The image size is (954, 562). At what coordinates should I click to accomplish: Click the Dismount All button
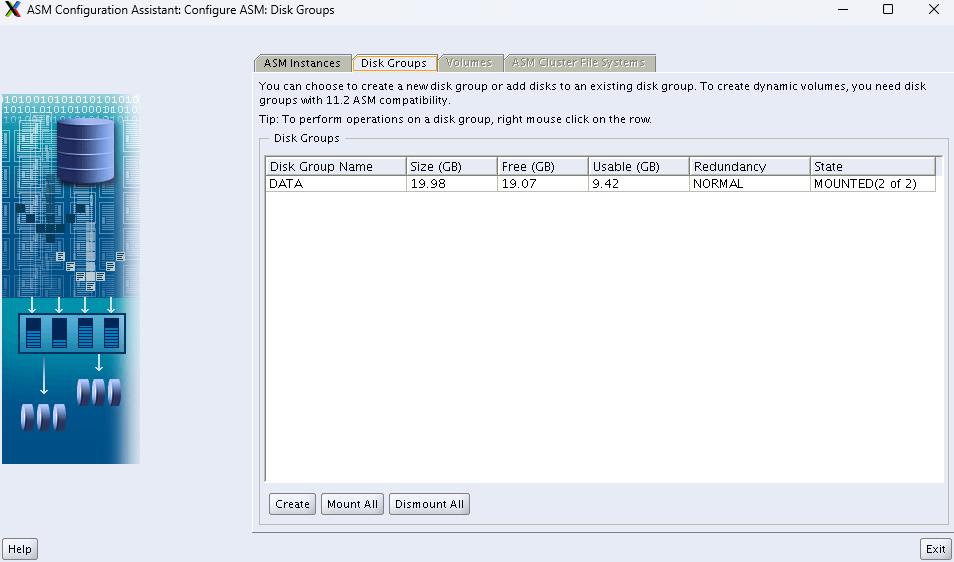(x=430, y=504)
